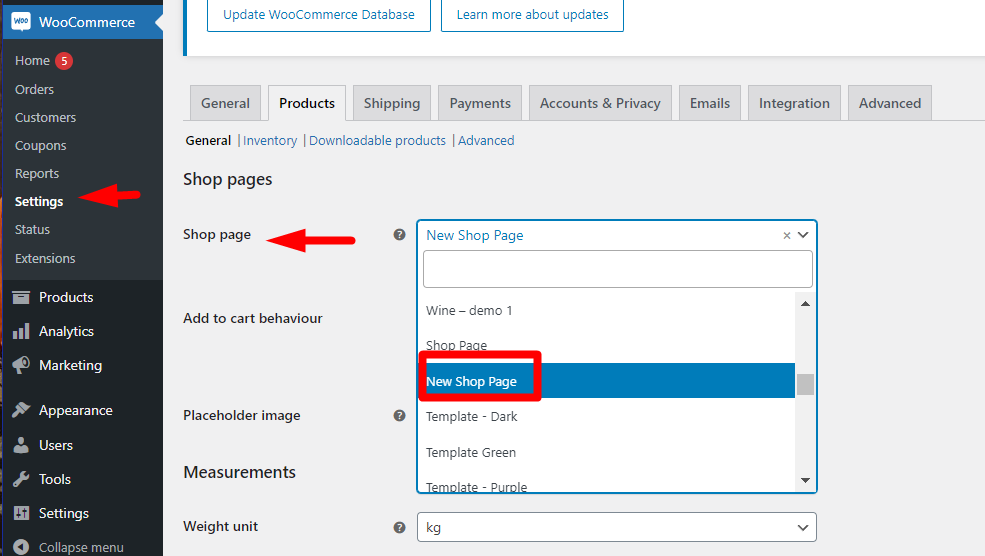Open Tools via the wrench icon

[x=21, y=479]
